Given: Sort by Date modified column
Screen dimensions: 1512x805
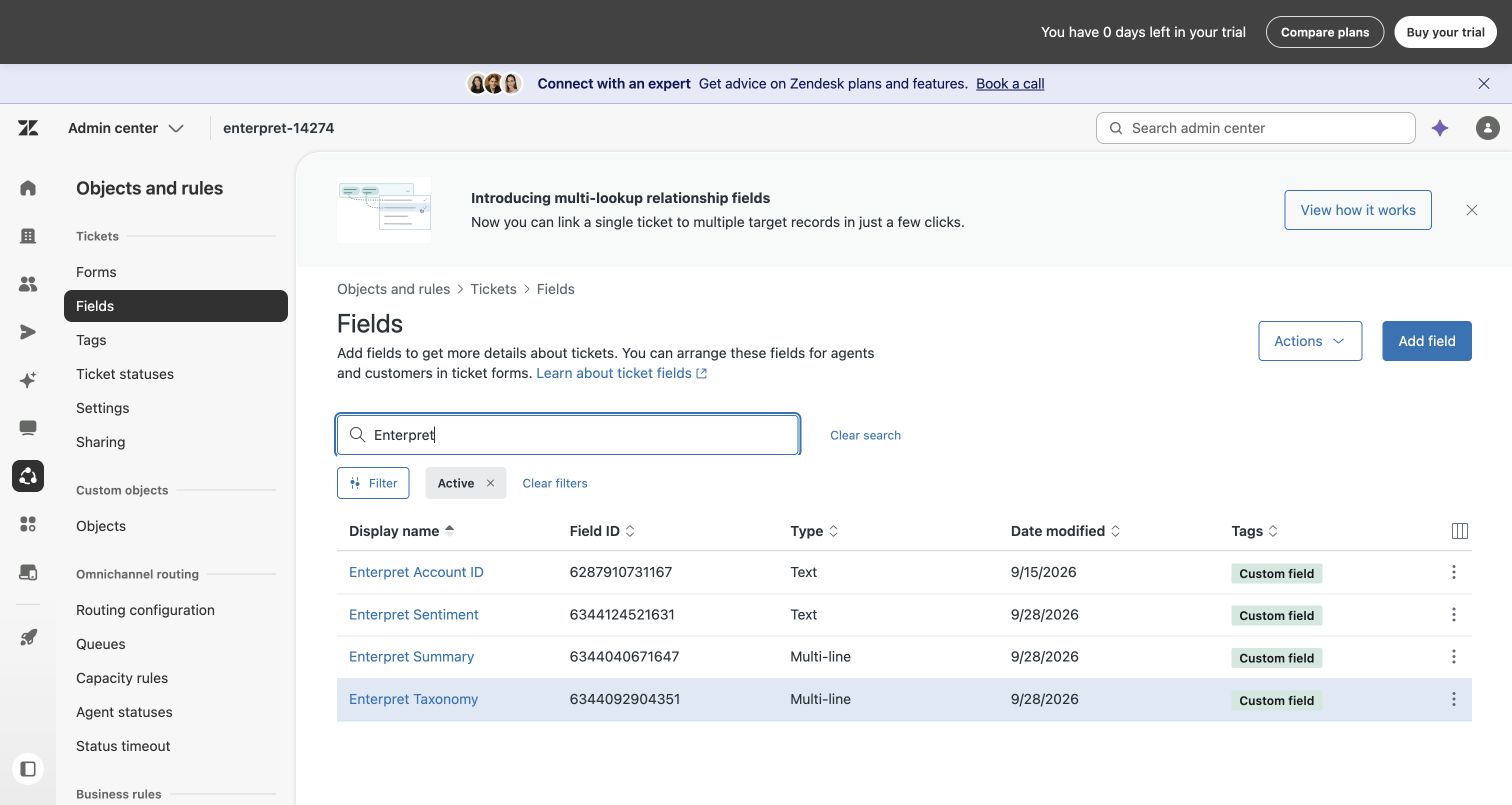Looking at the screenshot, I should [x=1066, y=531].
